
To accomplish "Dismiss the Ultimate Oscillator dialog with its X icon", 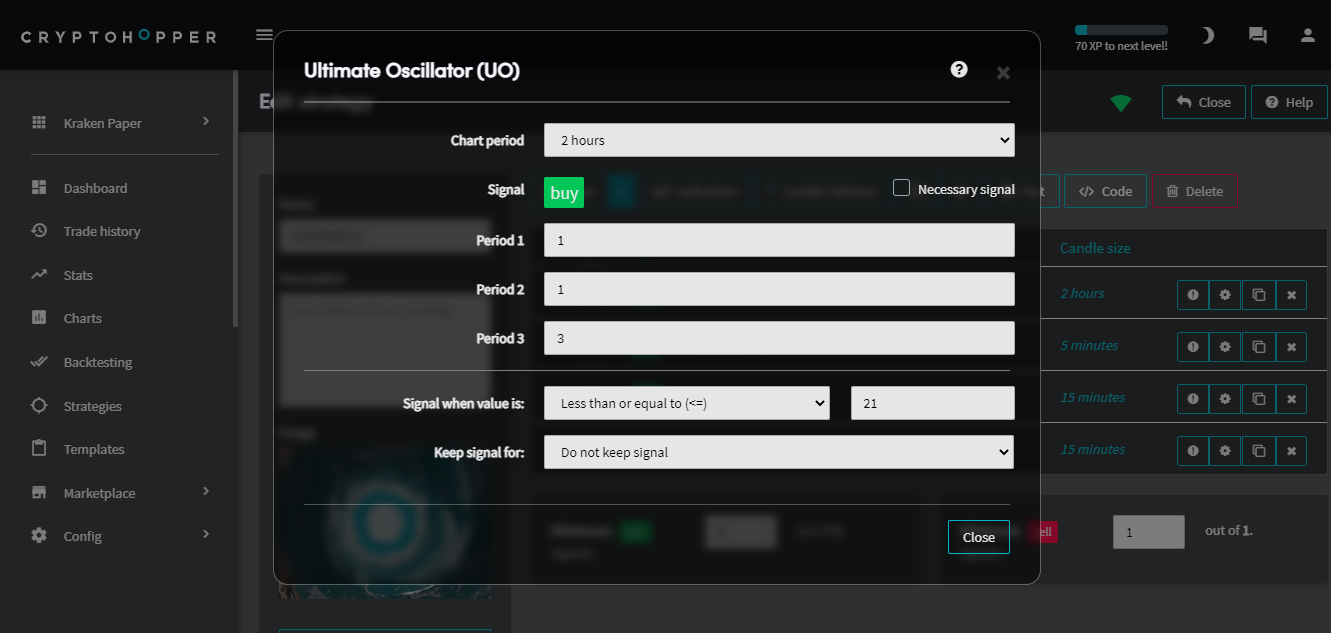I will [x=1003, y=73].
